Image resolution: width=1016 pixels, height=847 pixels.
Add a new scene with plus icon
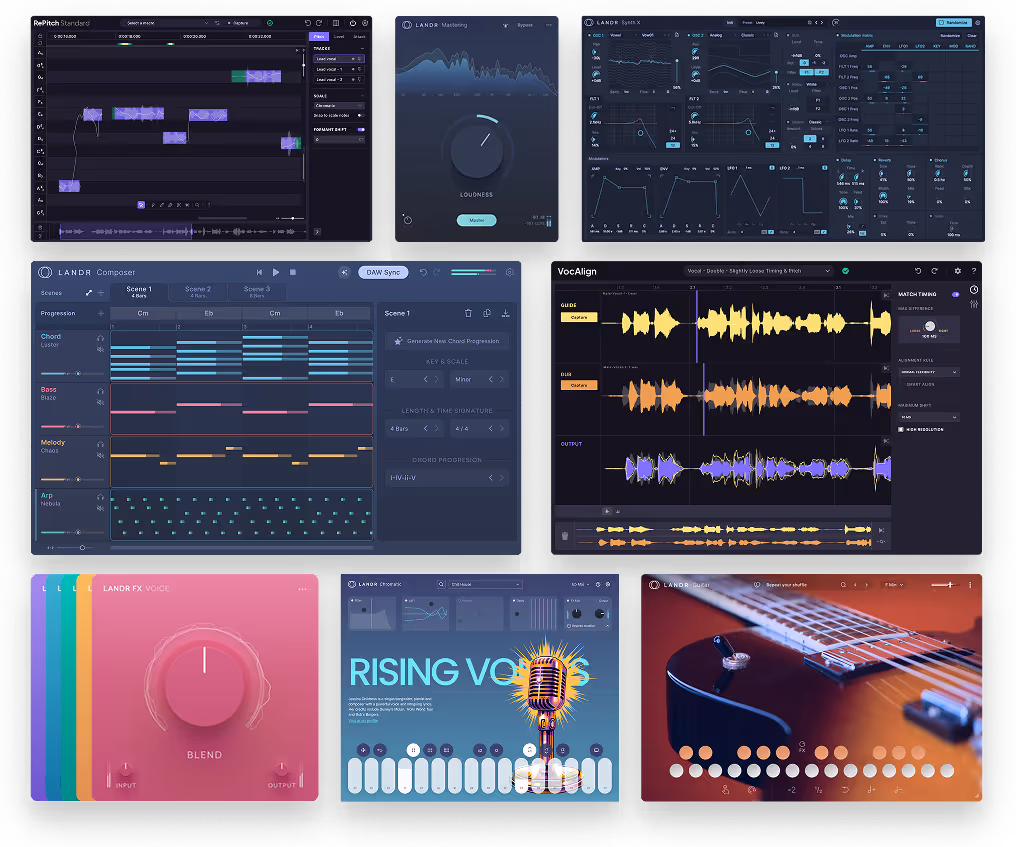click(100, 293)
